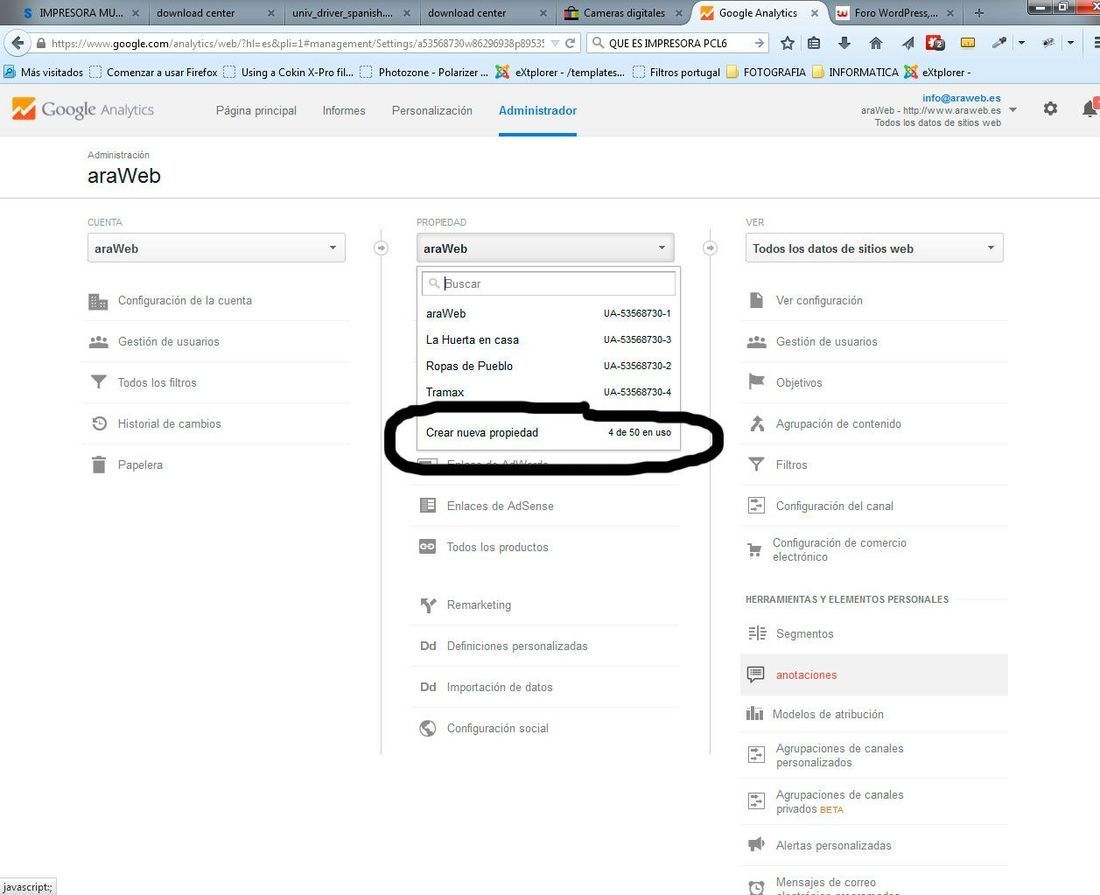The image size is (1100, 895).
Task: Open the CUENTA araWeb dropdown
Action: pyautogui.click(x=216, y=248)
